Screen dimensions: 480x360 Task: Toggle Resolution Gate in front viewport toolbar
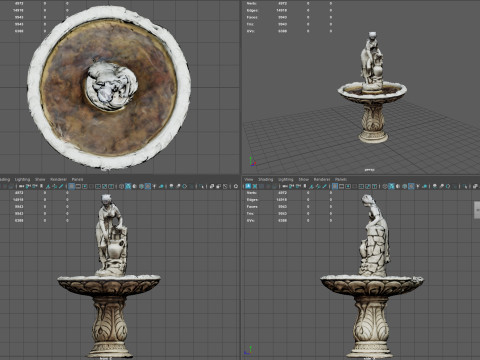tap(85, 186)
